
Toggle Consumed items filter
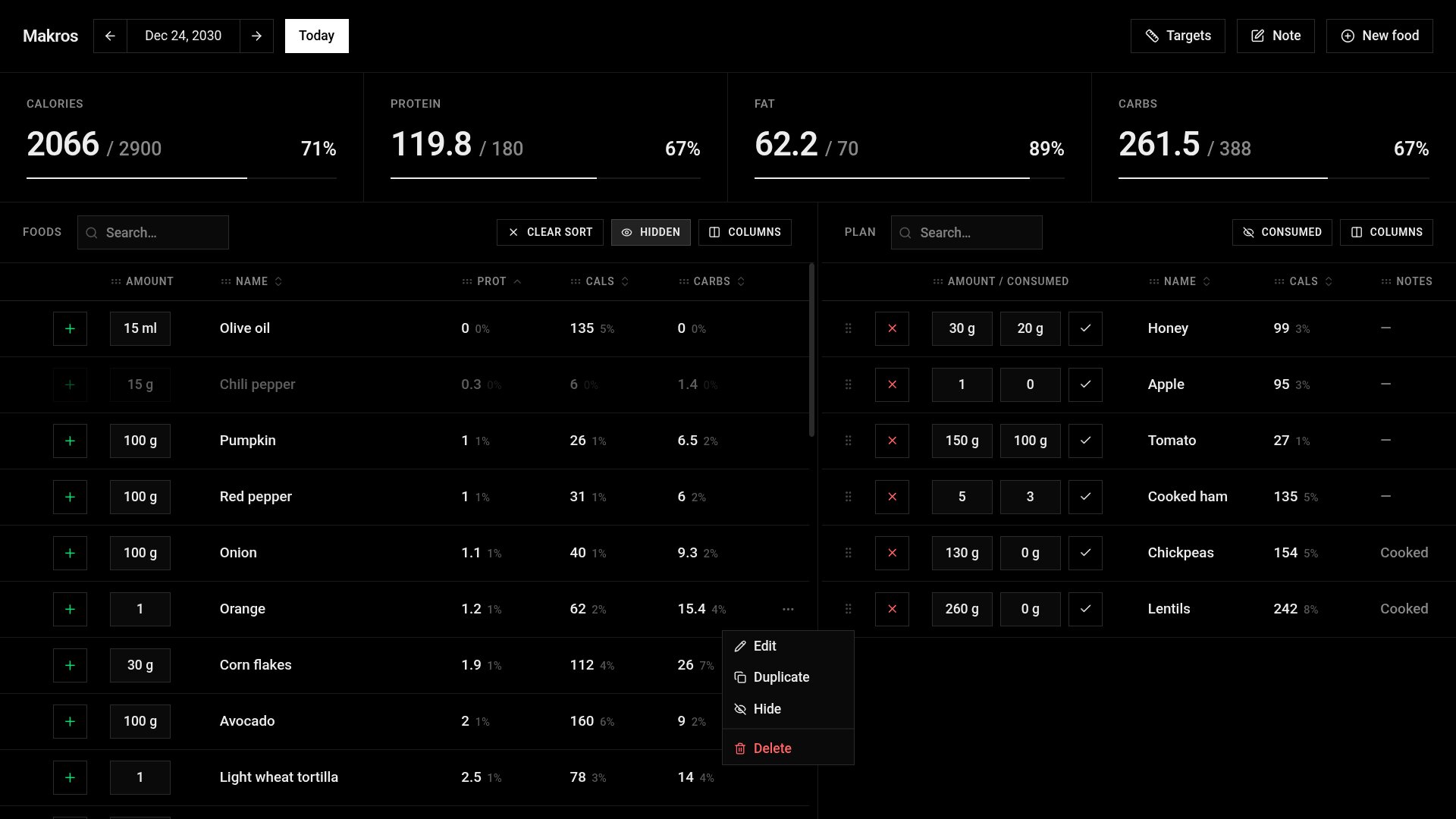point(1282,232)
